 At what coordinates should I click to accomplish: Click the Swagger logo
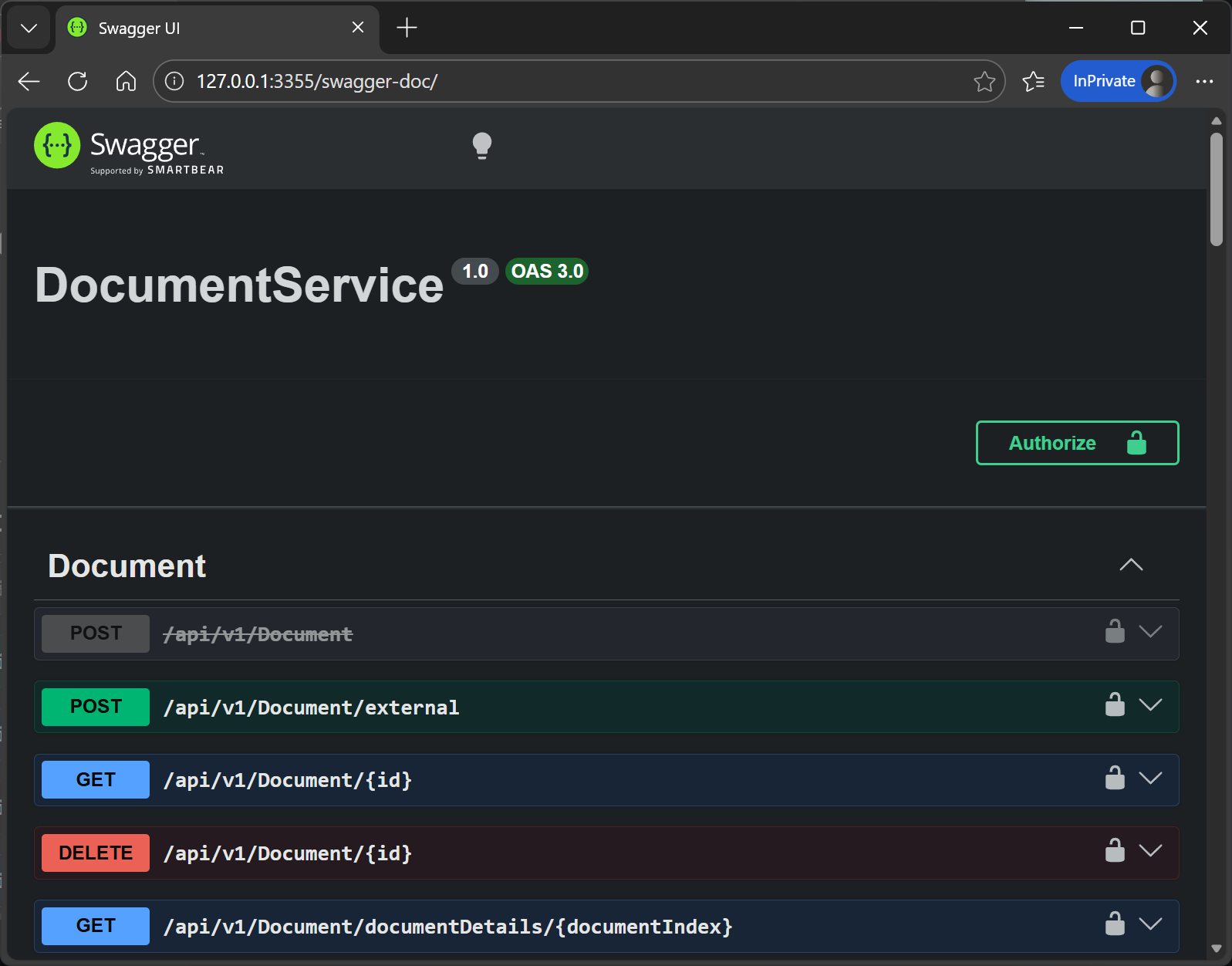point(129,149)
